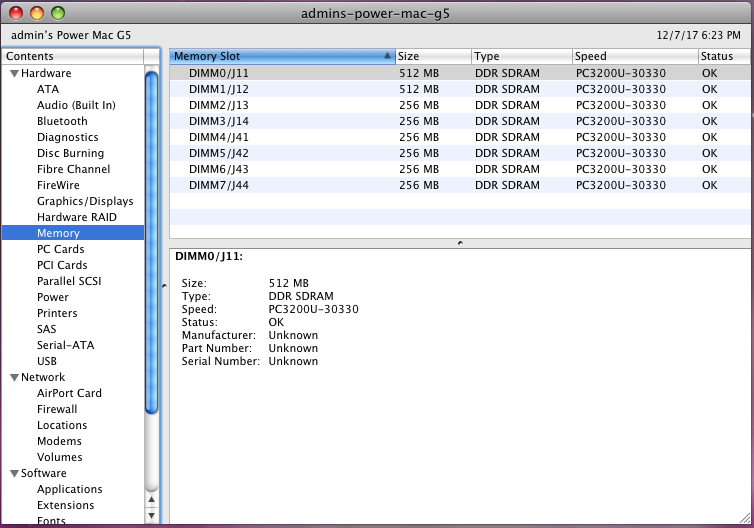Open Serial-ATA category
This screenshot has width=754, height=528.
click(x=65, y=345)
